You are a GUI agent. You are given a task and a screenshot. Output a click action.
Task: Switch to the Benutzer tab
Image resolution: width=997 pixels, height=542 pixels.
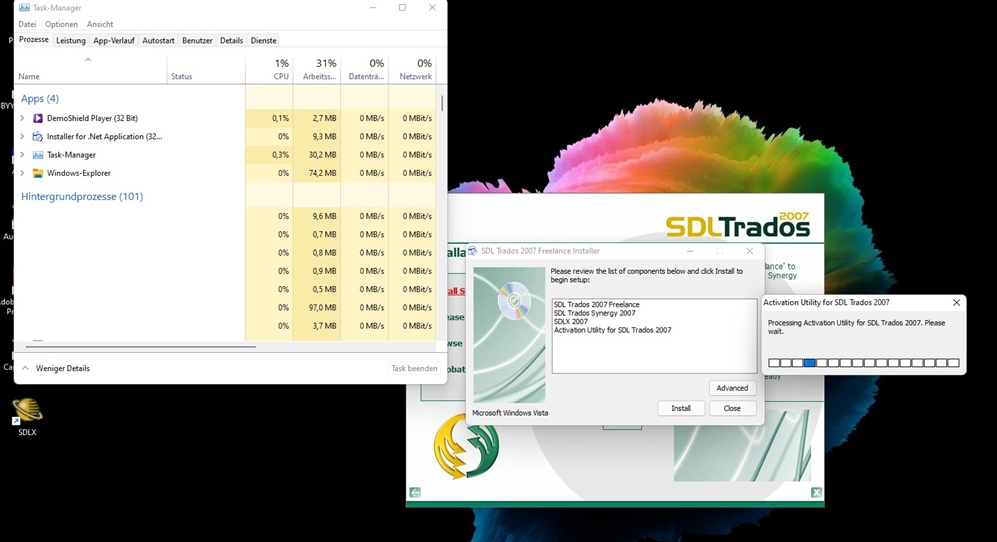click(x=197, y=41)
